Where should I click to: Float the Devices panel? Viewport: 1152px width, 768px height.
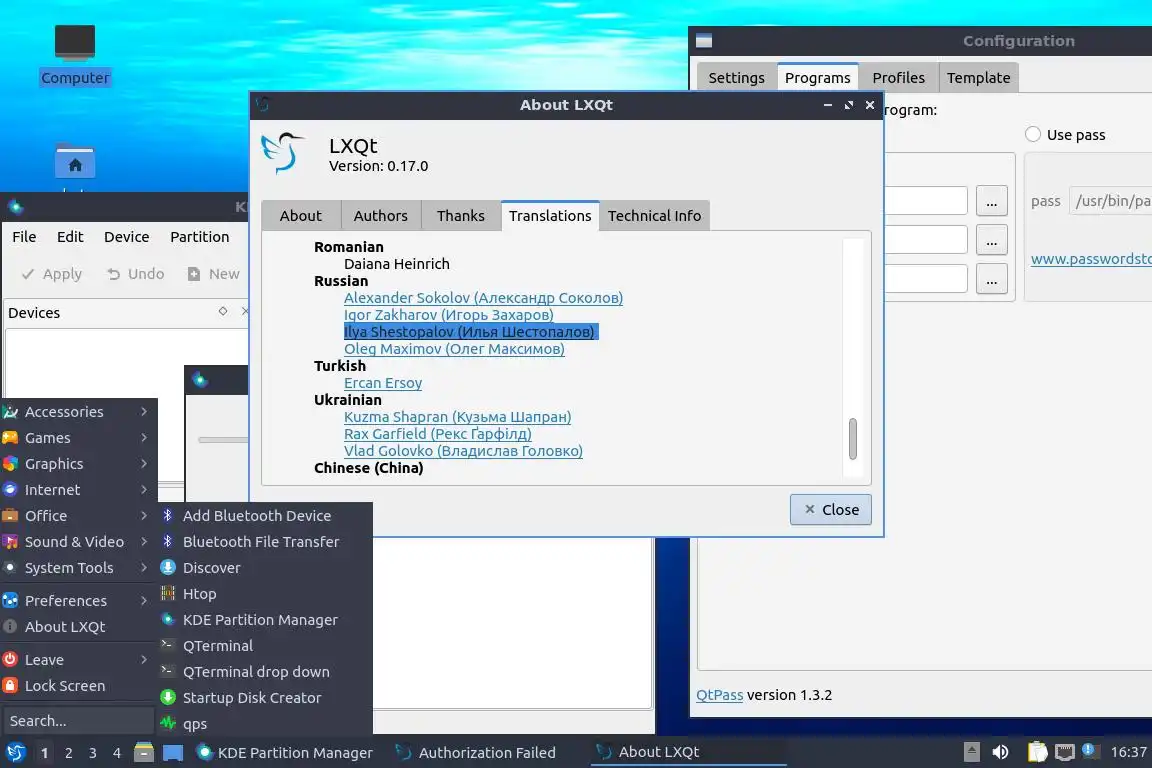coord(223,312)
